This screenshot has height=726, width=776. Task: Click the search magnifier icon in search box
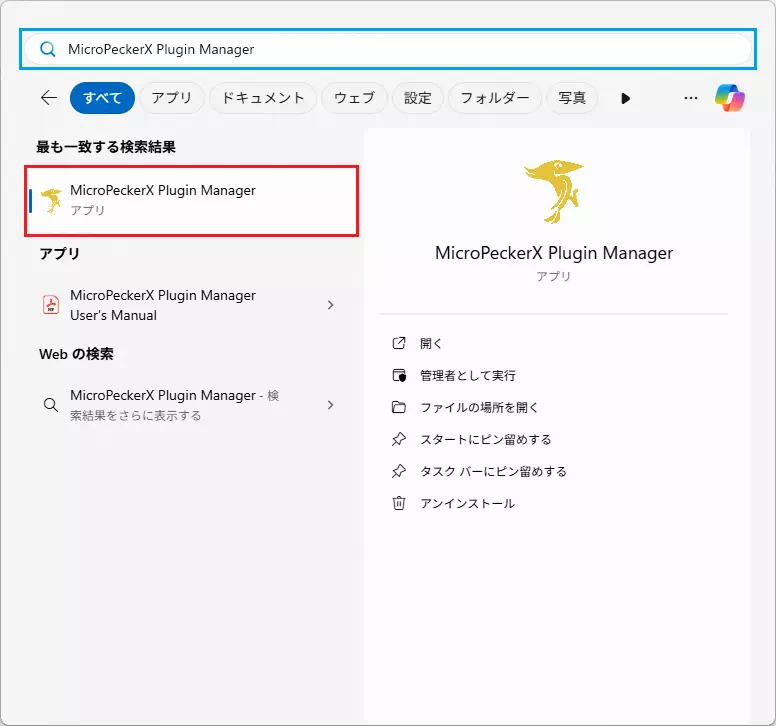48,49
